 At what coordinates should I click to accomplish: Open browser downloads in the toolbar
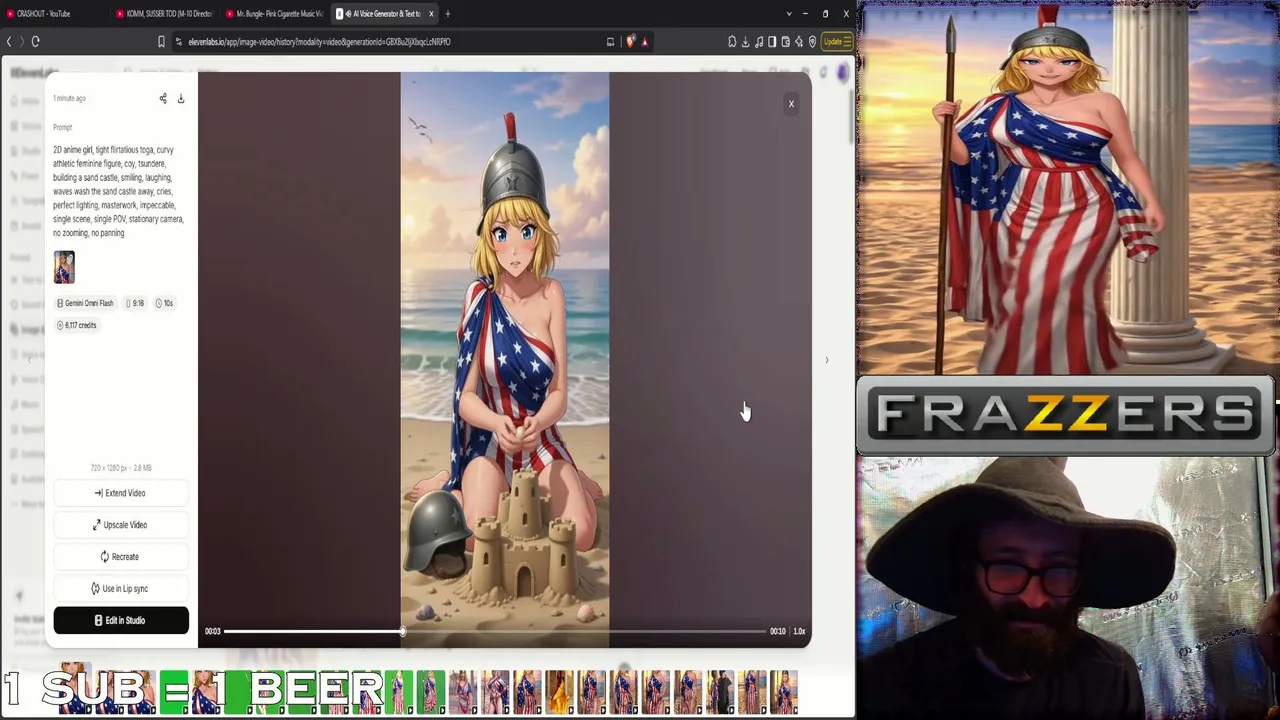745,42
